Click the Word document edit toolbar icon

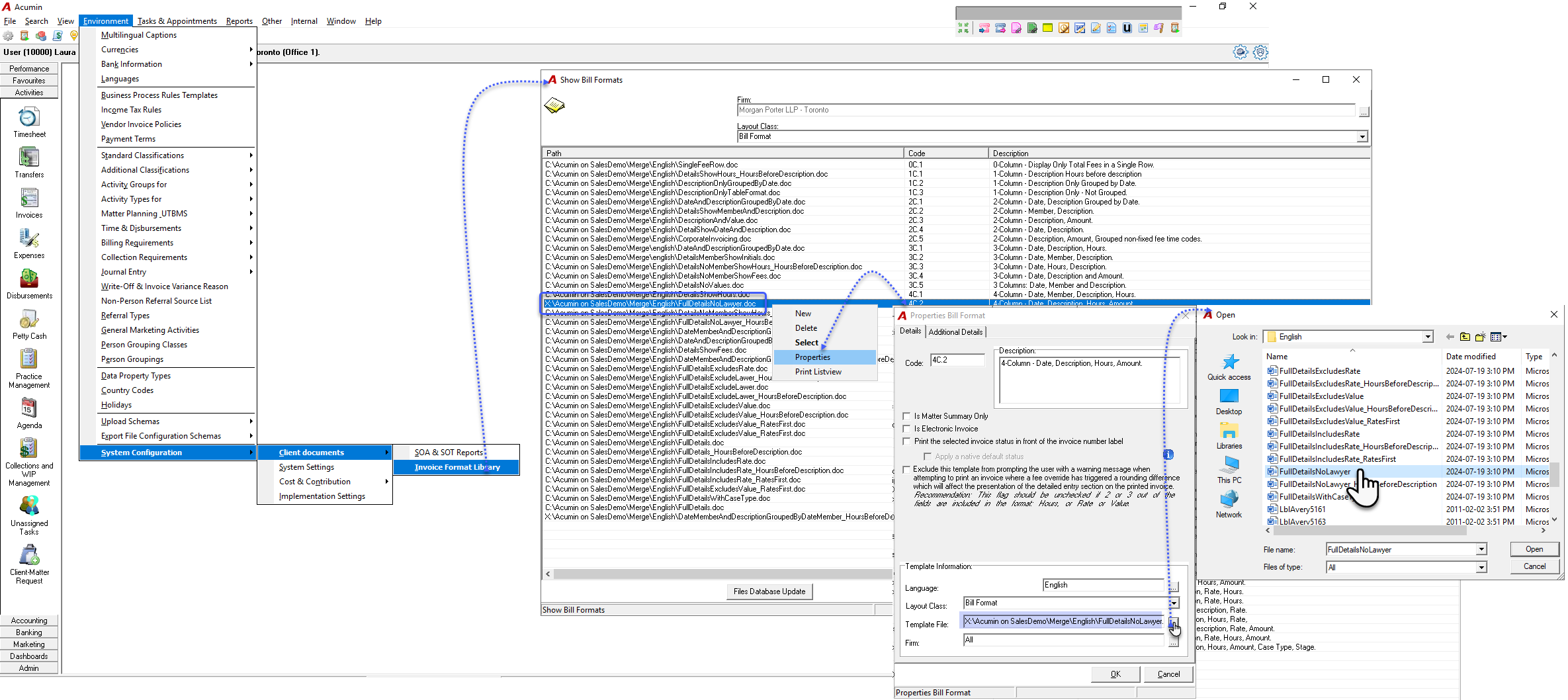click(1079, 28)
